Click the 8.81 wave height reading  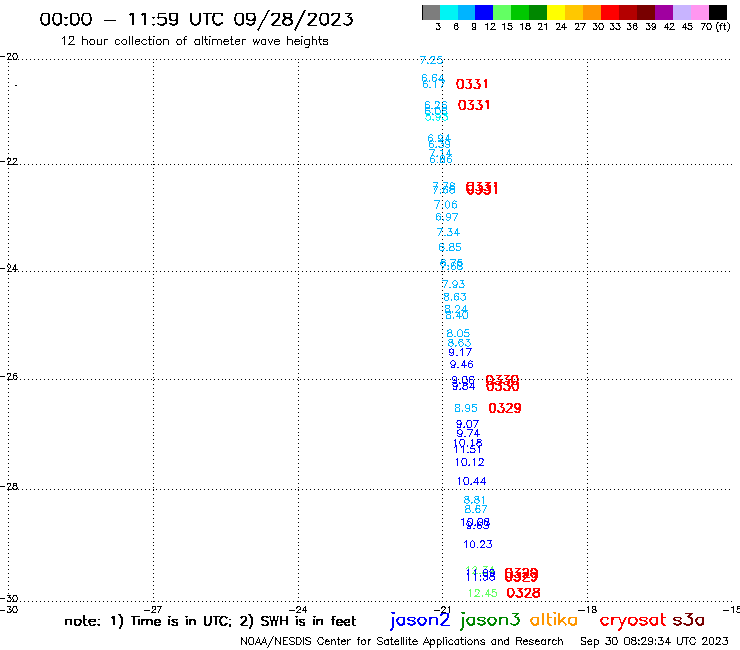[474, 500]
